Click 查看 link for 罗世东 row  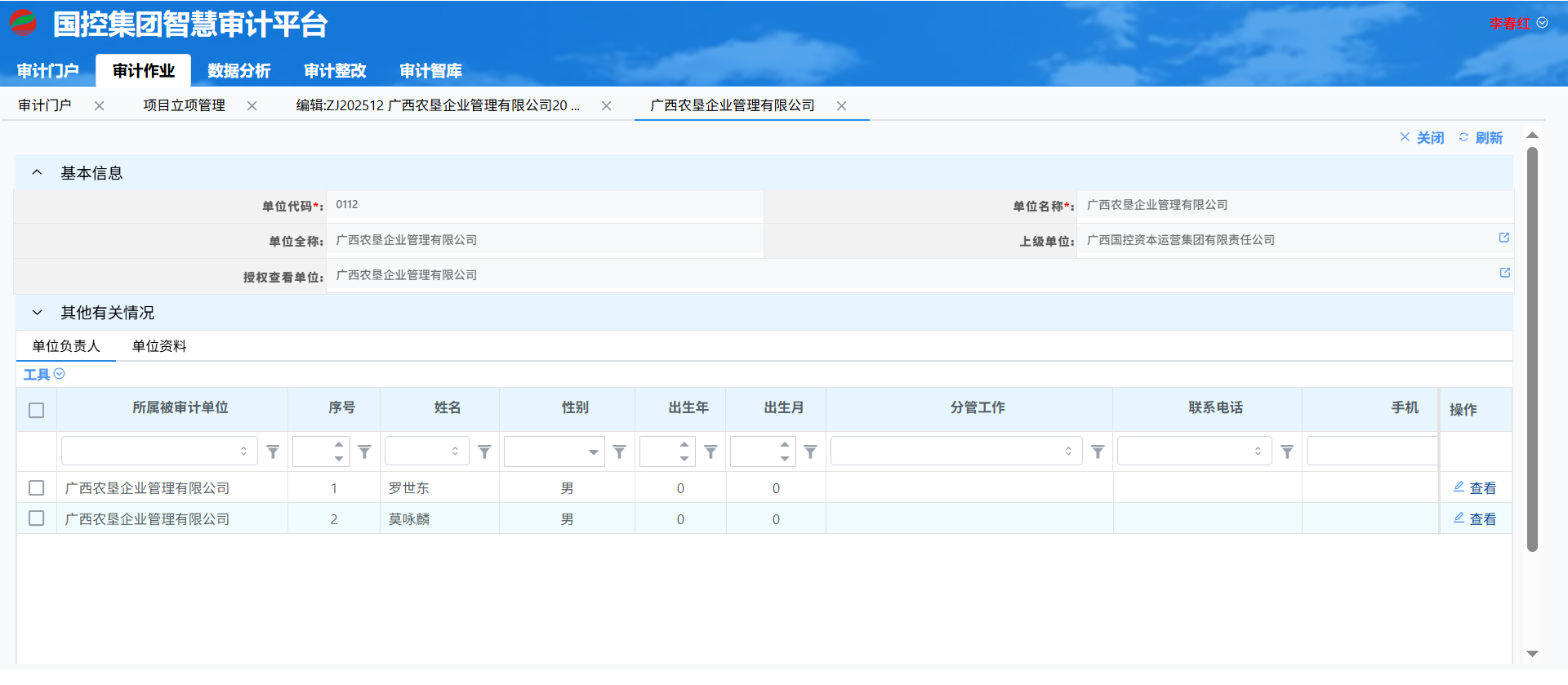pos(1481,488)
